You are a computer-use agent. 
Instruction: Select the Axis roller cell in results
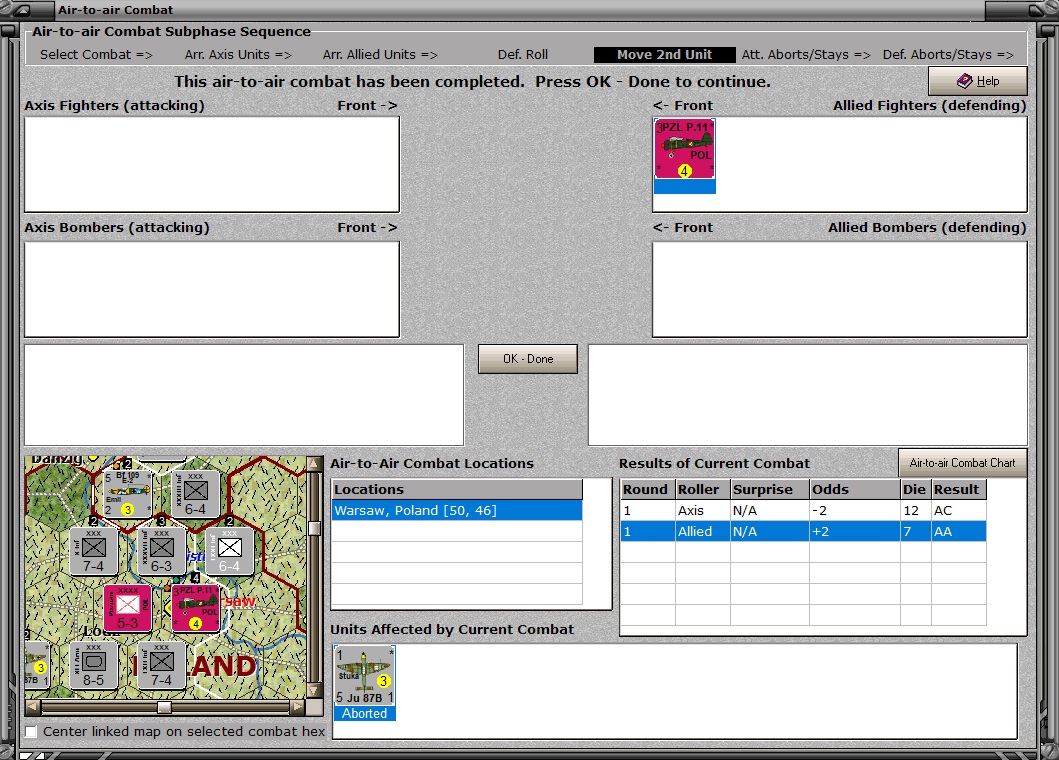click(702, 511)
